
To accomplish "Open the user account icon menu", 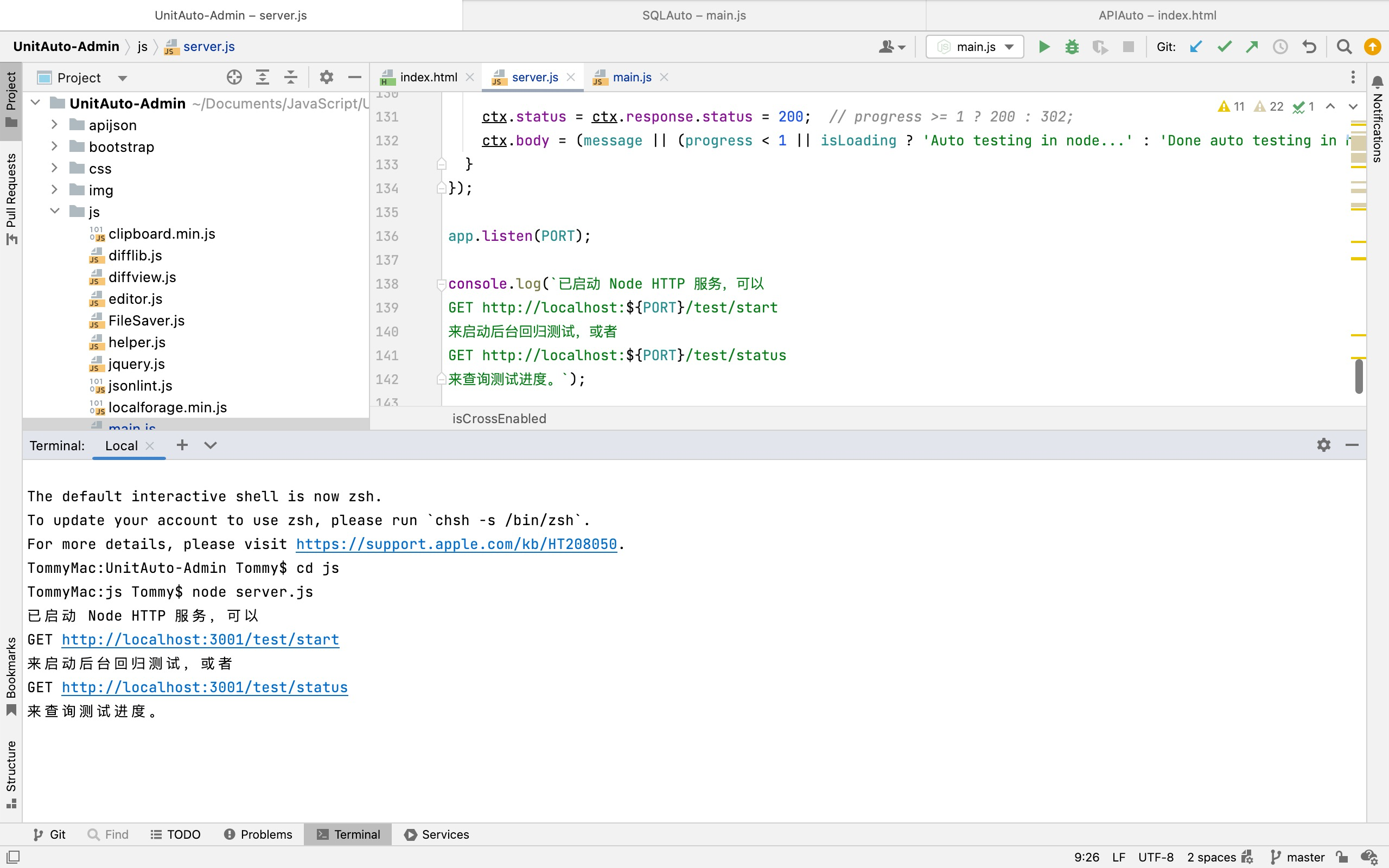I will pos(891,47).
